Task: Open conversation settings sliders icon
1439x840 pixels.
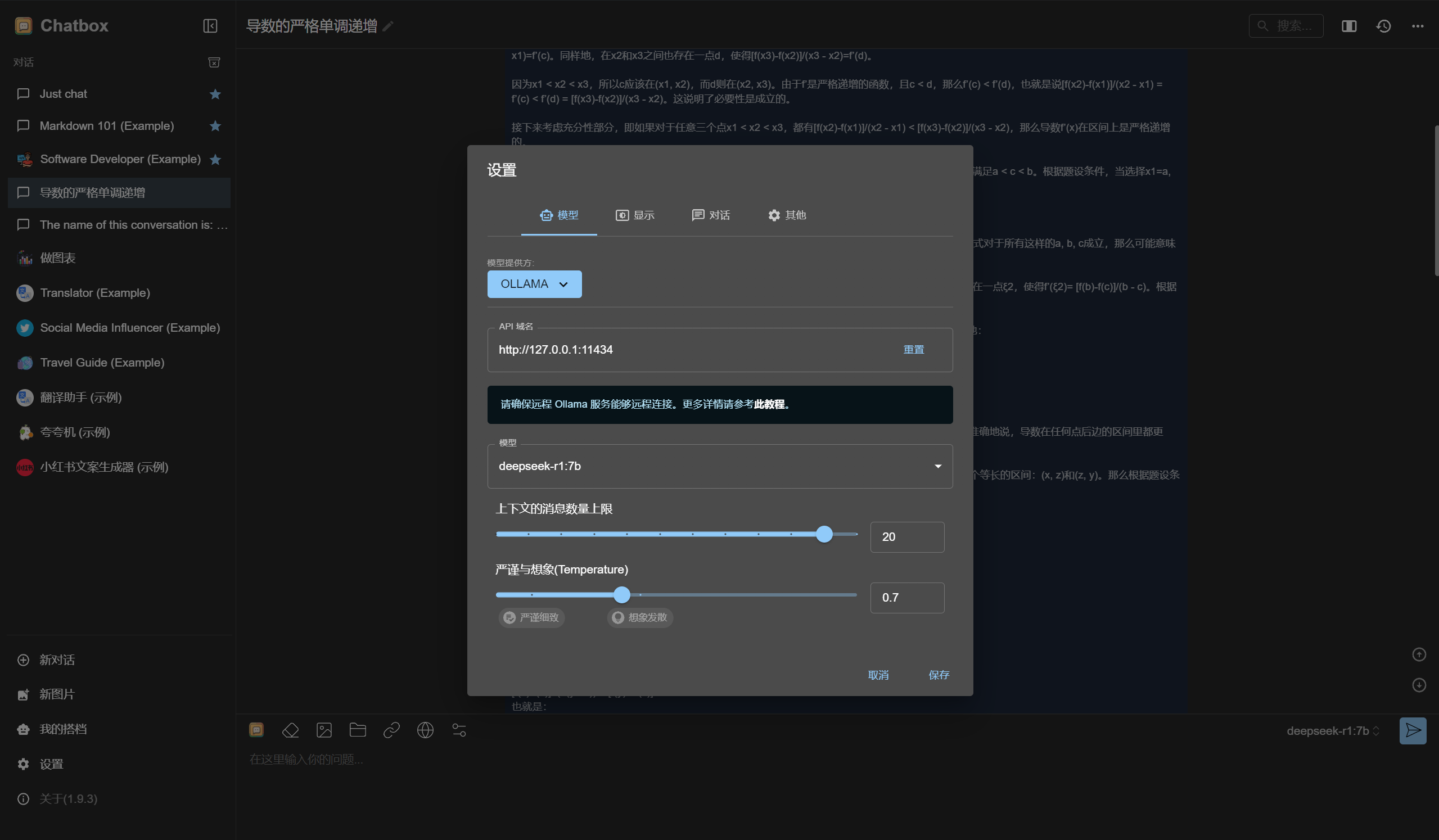Action: tap(458, 730)
